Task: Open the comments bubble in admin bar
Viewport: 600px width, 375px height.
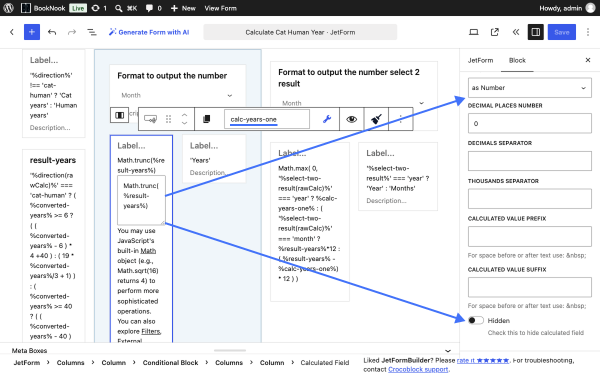Action: coord(153,8)
